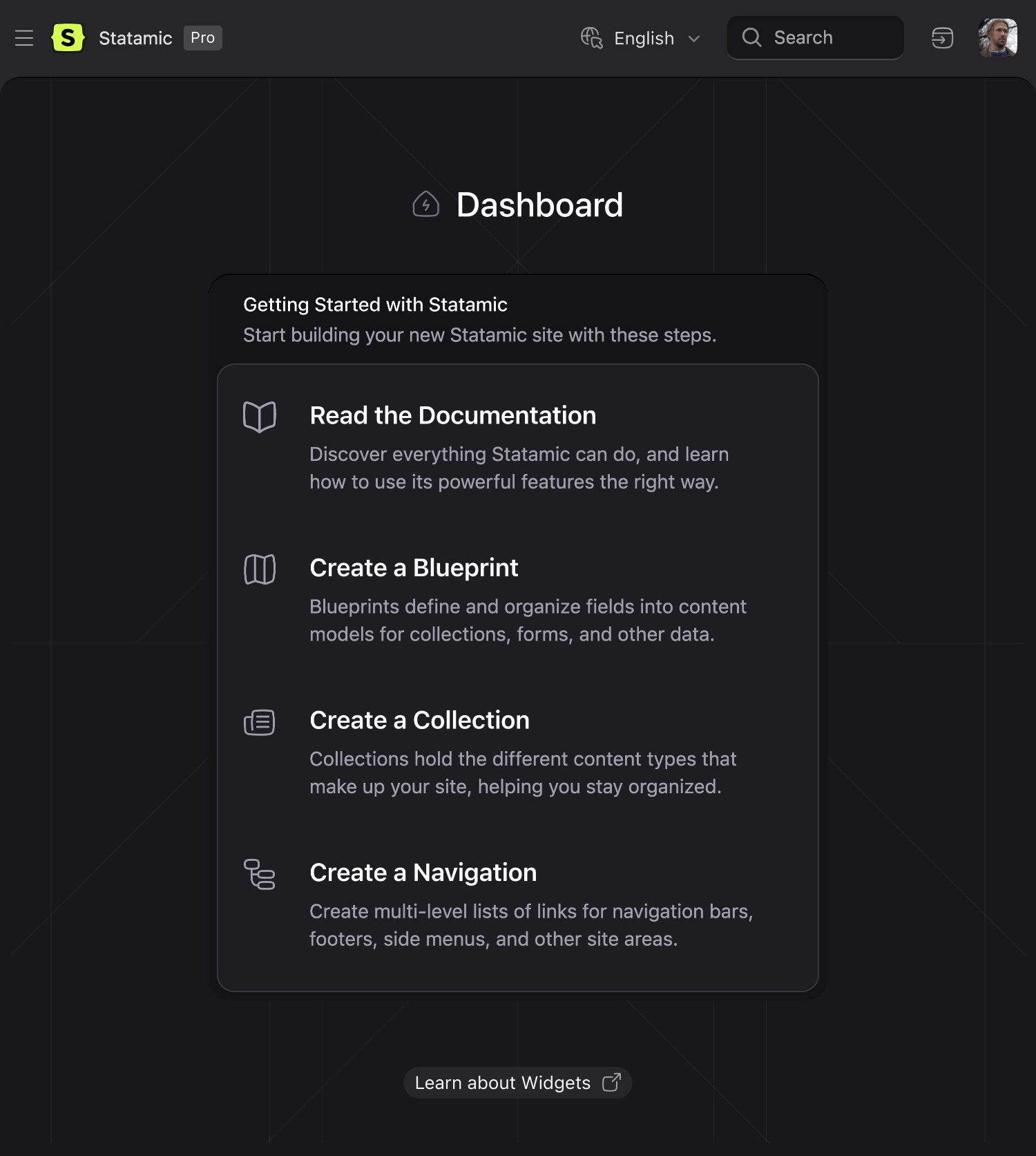The image size is (1036, 1156).
Task: Click the Statamic logo
Action: 68,37
